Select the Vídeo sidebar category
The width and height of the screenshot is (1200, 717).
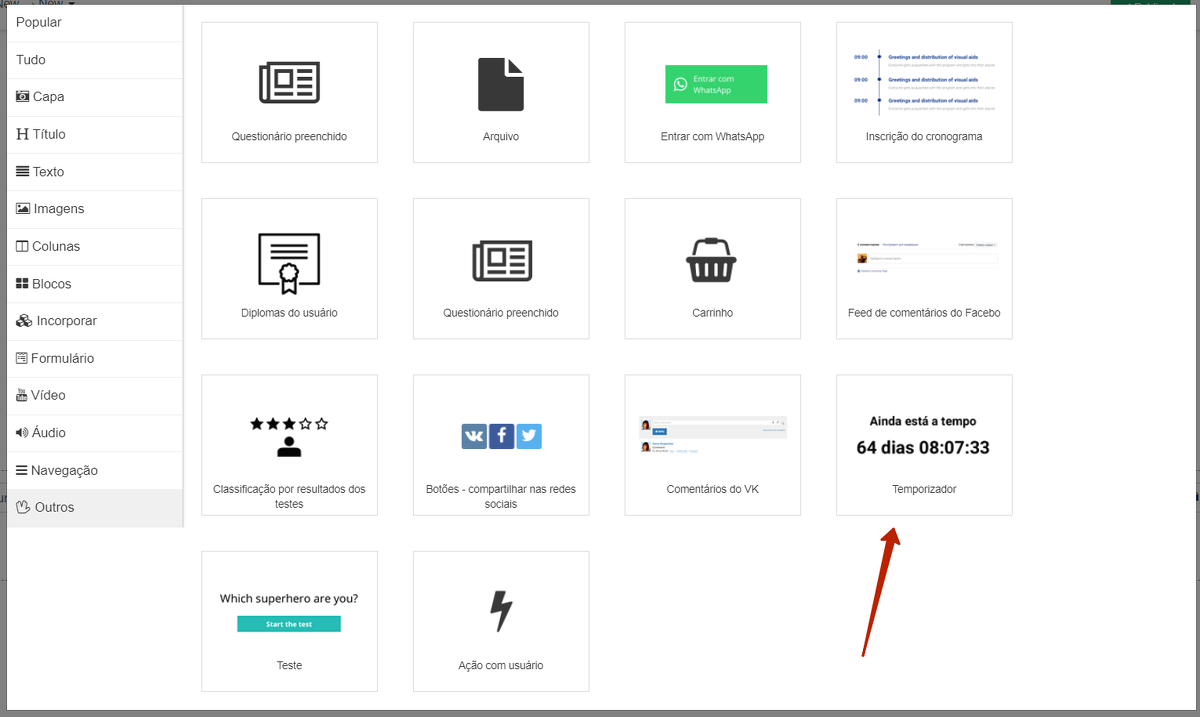pos(40,395)
